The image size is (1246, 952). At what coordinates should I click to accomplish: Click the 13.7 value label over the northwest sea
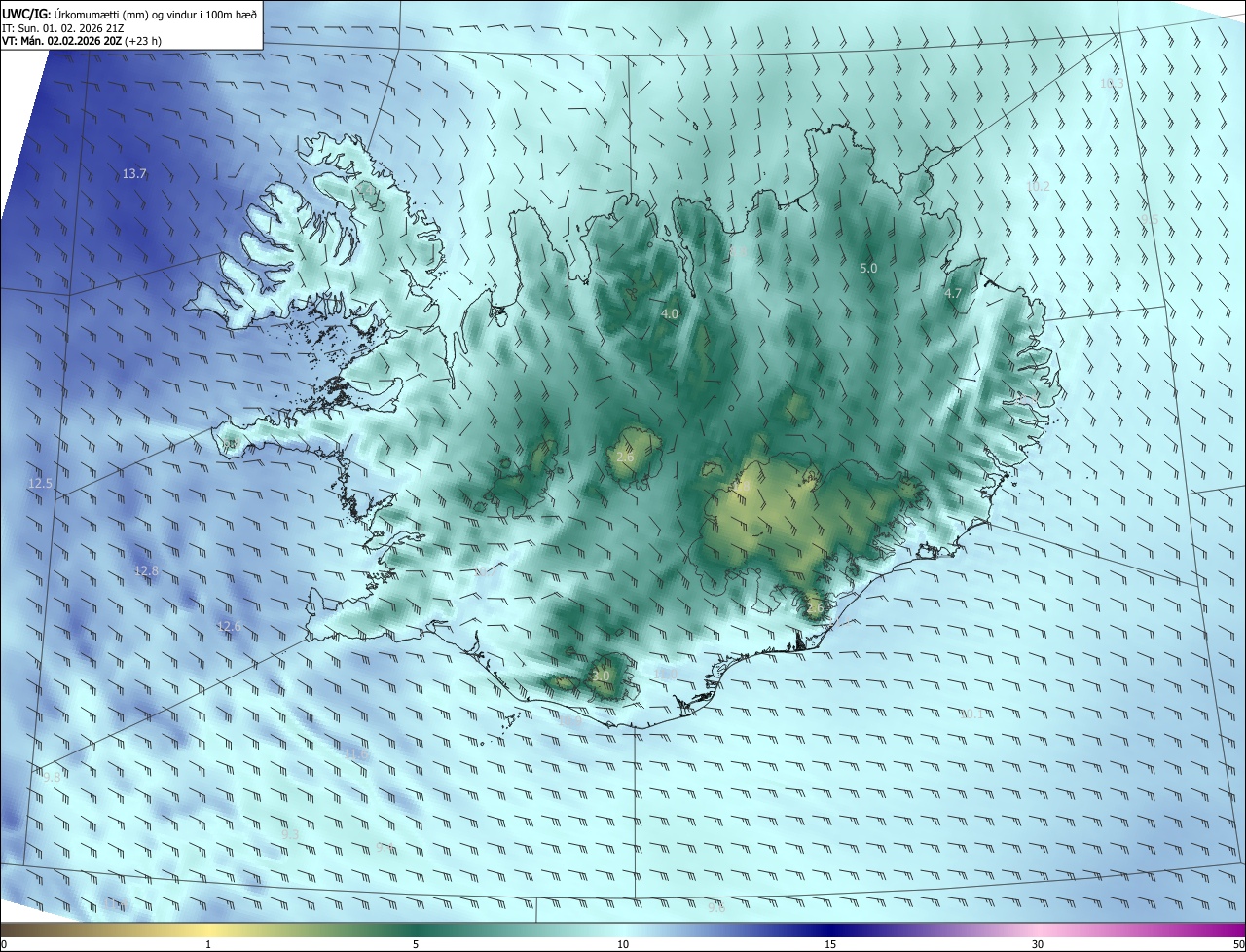[134, 174]
